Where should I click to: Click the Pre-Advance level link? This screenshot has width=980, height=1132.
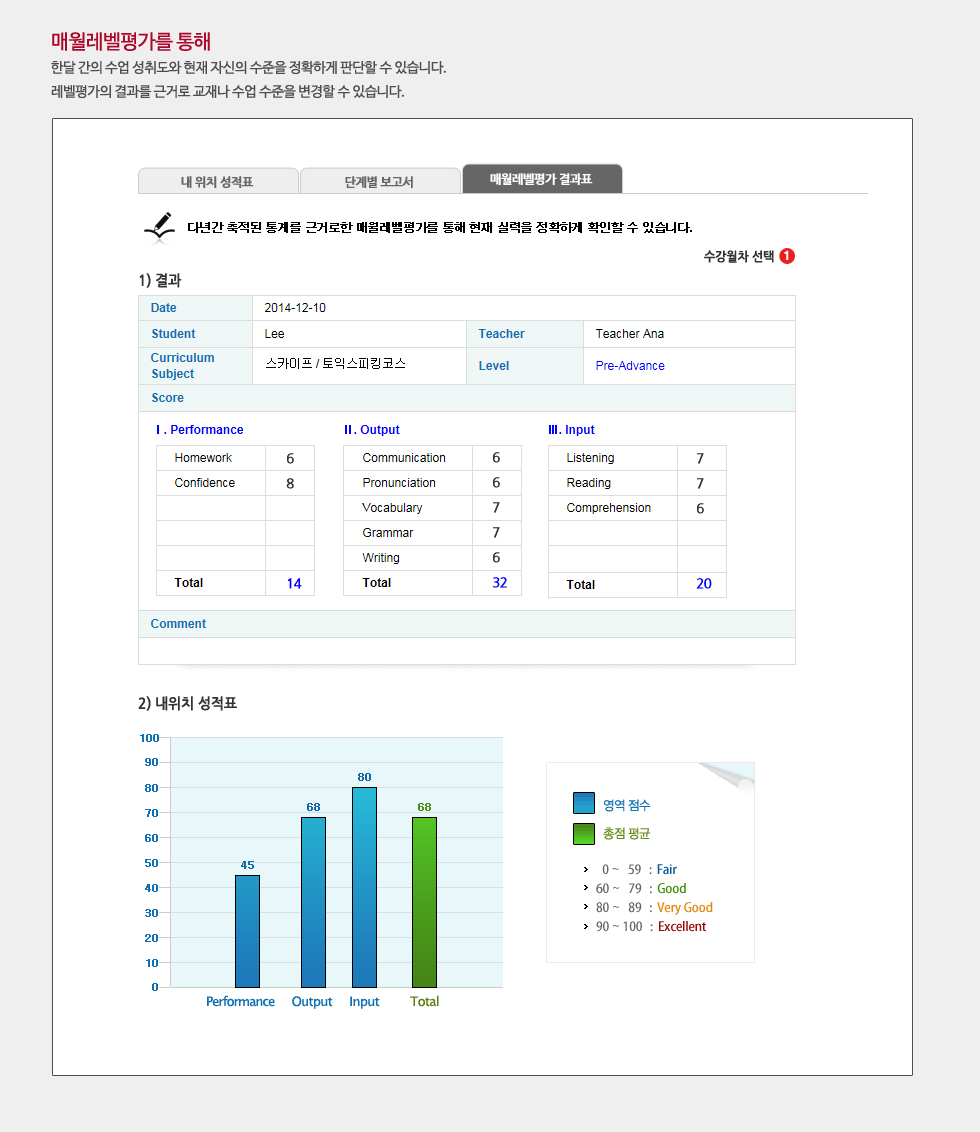pos(630,366)
